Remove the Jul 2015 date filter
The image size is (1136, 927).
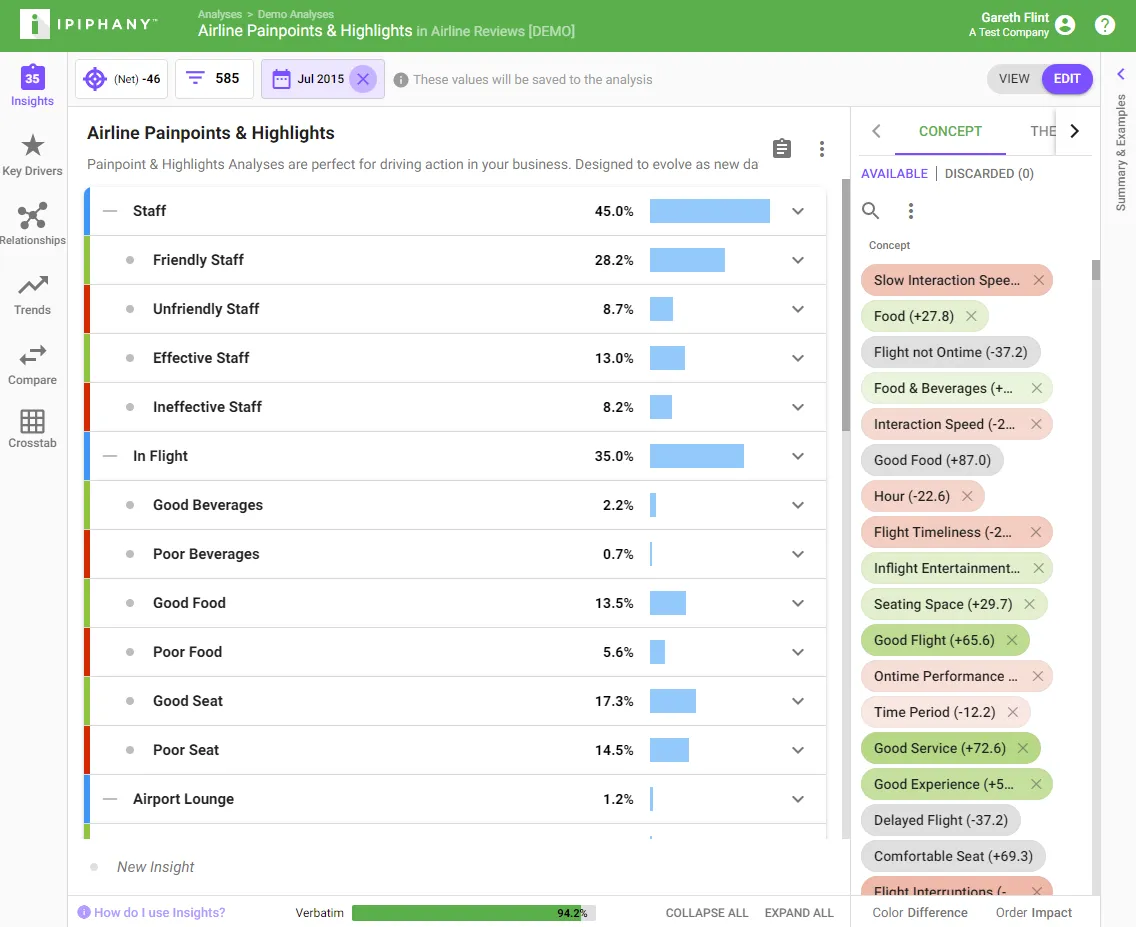coord(363,79)
